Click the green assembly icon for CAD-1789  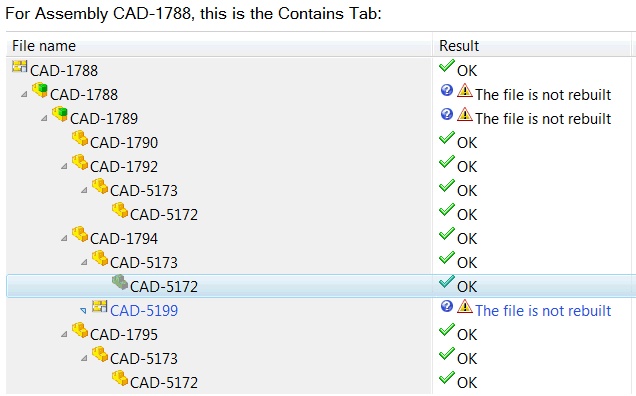click(x=60, y=114)
